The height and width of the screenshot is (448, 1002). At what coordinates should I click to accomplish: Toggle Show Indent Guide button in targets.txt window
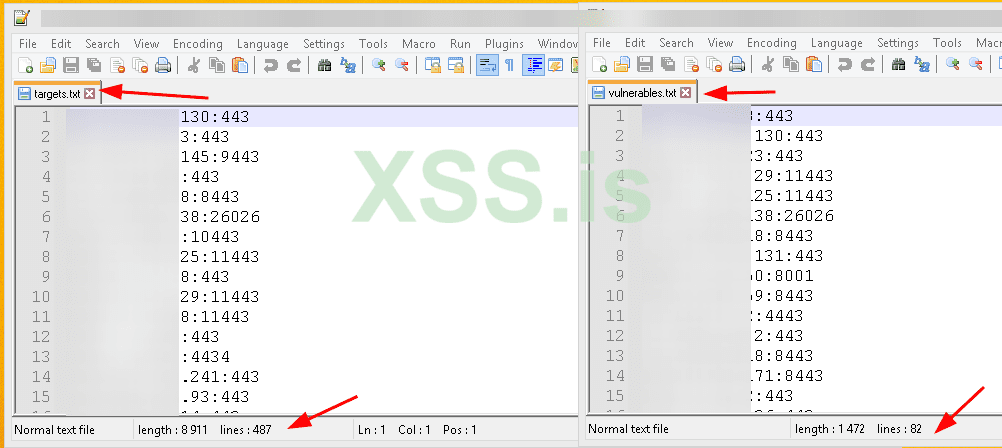(x=534, y=65)
